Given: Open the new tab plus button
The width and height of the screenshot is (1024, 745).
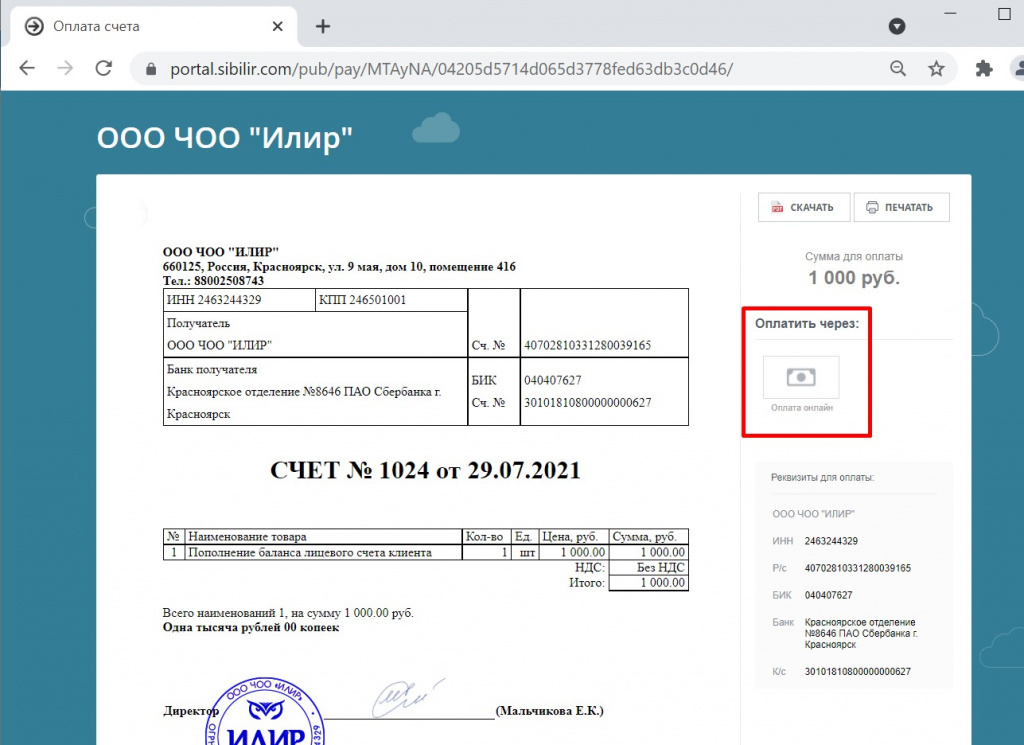Looking at the screenshot, I should [x=323, y=26].
